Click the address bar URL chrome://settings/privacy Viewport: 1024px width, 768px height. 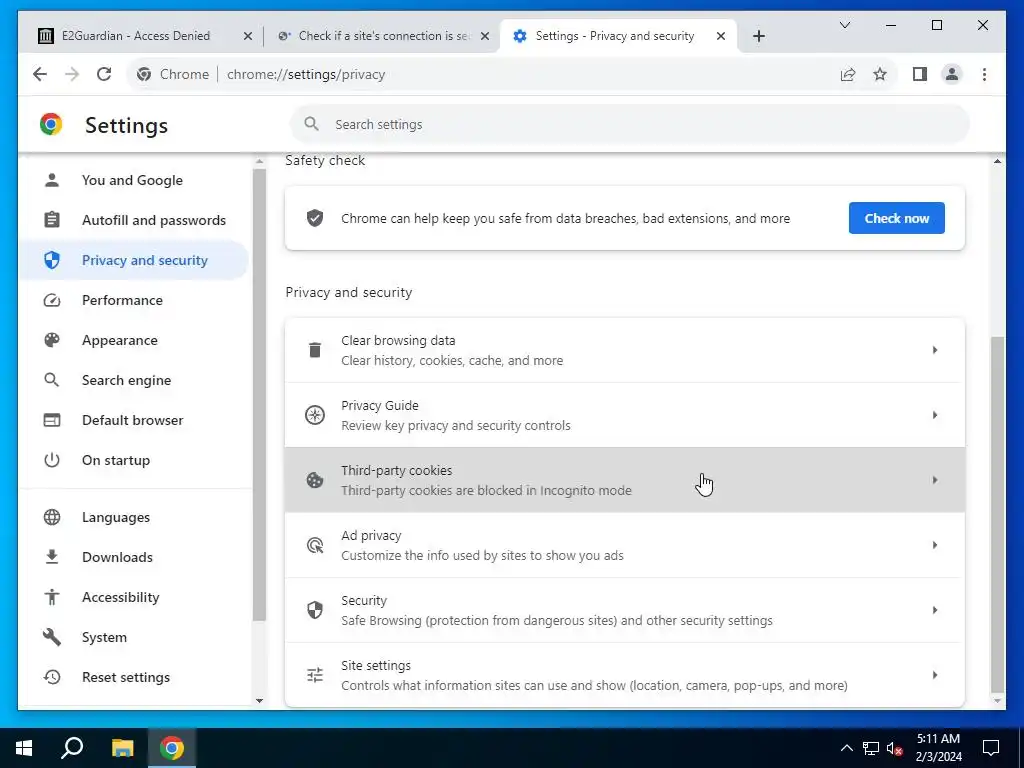(x=306, y=74)
